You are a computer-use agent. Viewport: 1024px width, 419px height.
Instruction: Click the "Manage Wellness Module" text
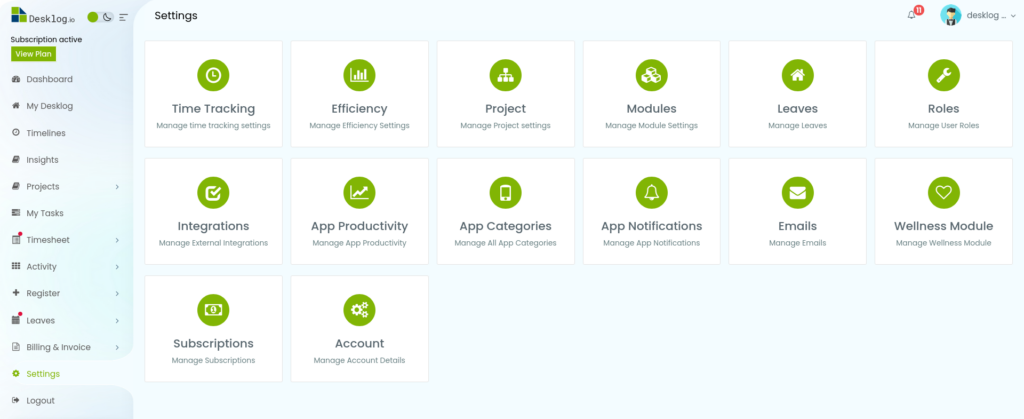(944, 243)
